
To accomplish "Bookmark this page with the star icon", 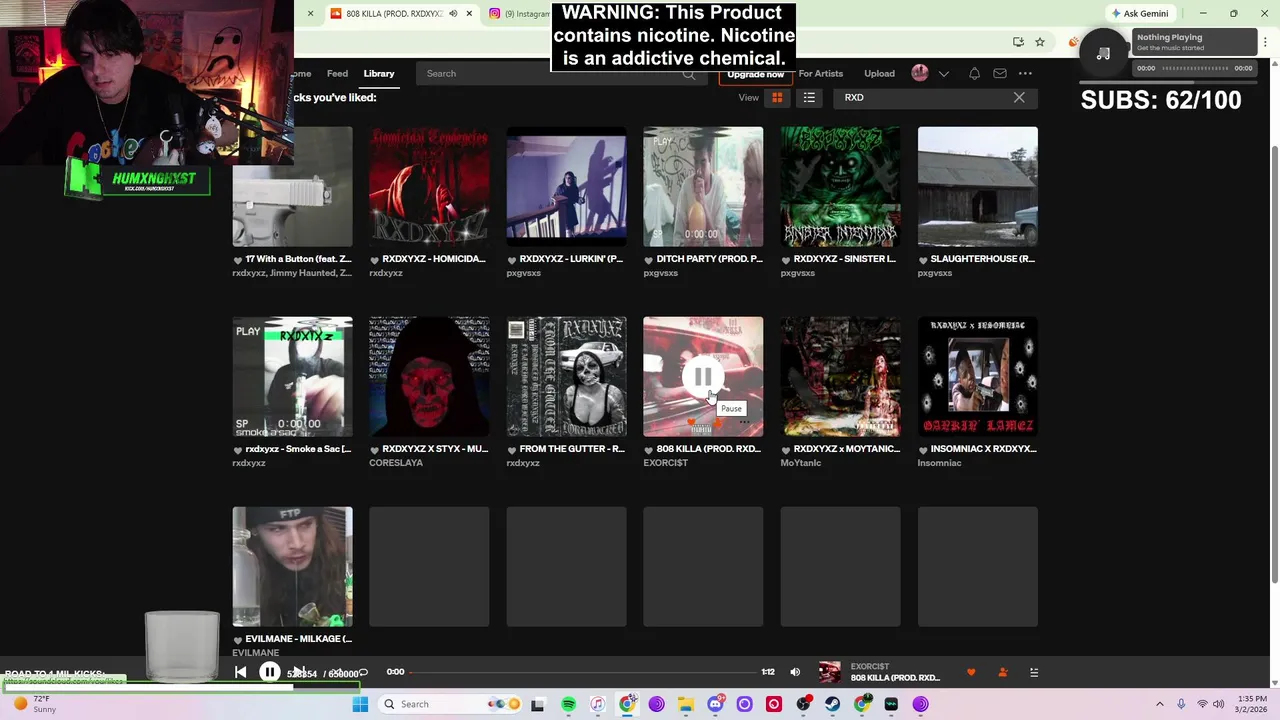I will [1040, 42].
